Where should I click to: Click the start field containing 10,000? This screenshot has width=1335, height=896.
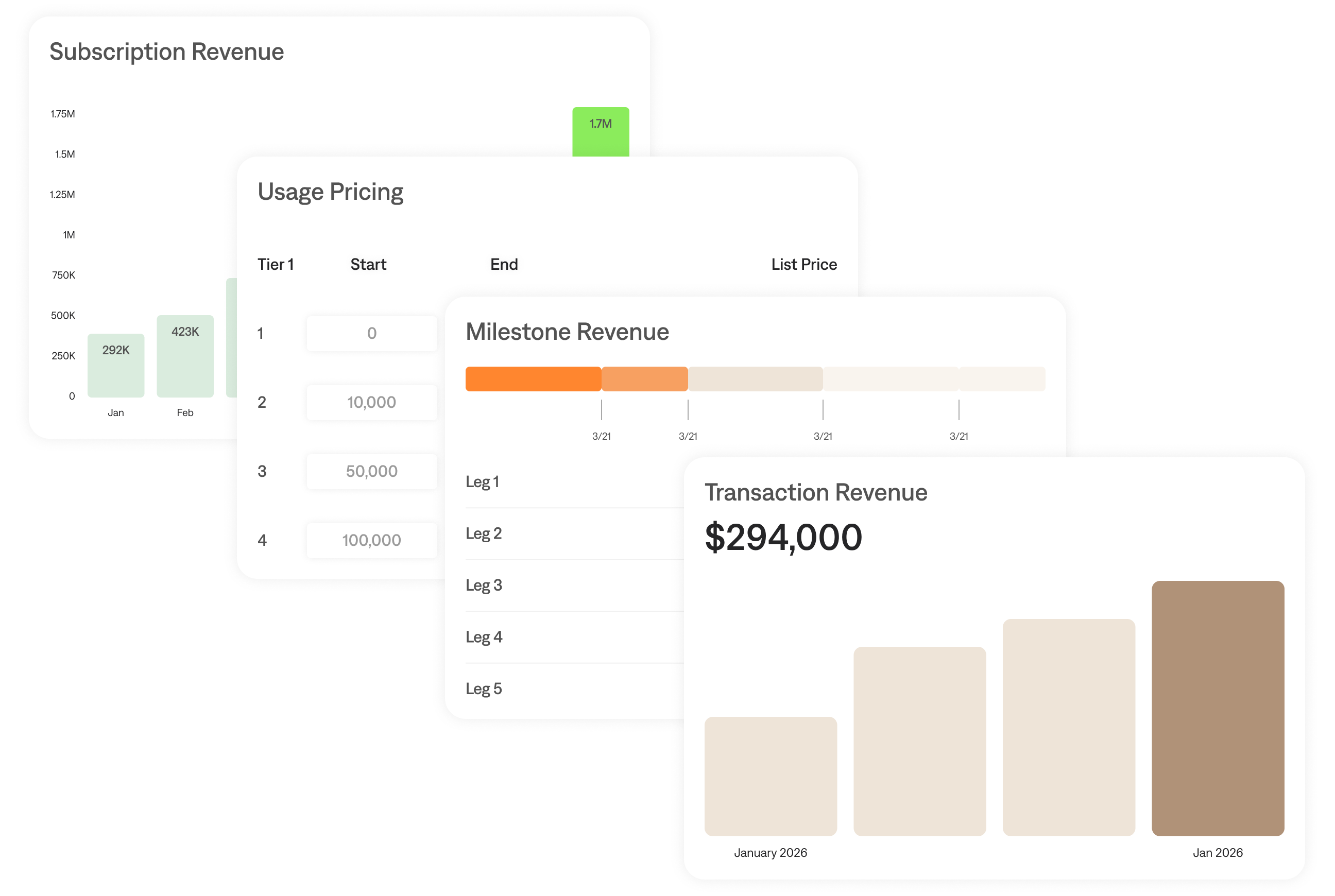(x=371, y=402)
